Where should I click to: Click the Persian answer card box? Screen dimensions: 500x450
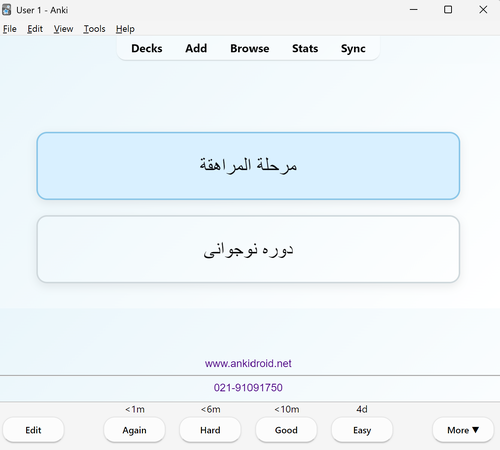(248, 249)
